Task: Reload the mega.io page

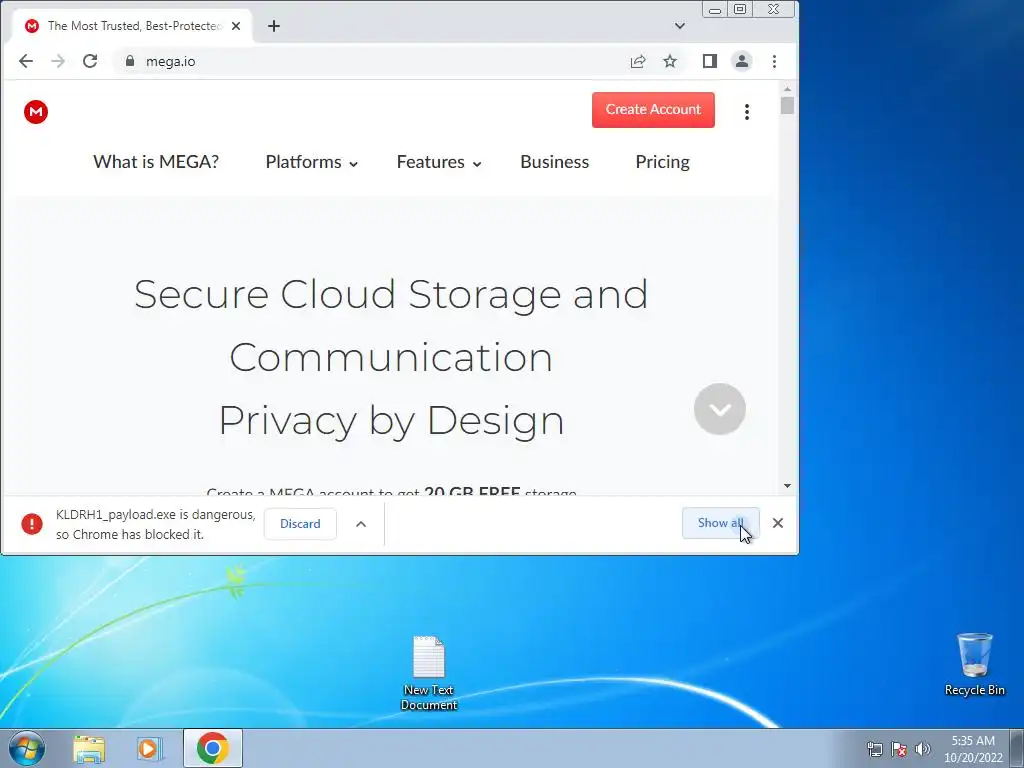Action: 90,61
